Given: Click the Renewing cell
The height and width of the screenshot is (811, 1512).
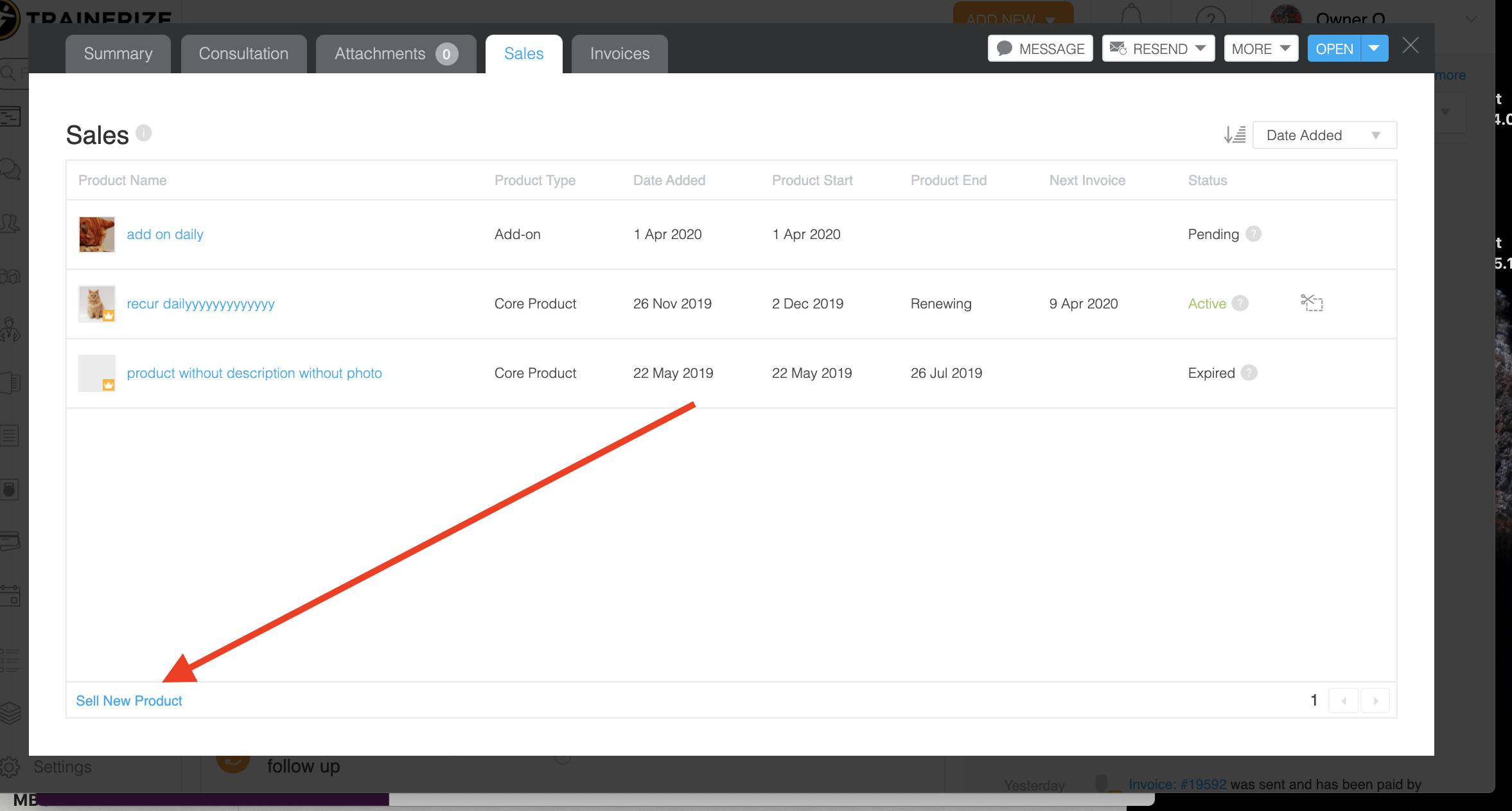Looking at the screenshot, I should point(941,304).
